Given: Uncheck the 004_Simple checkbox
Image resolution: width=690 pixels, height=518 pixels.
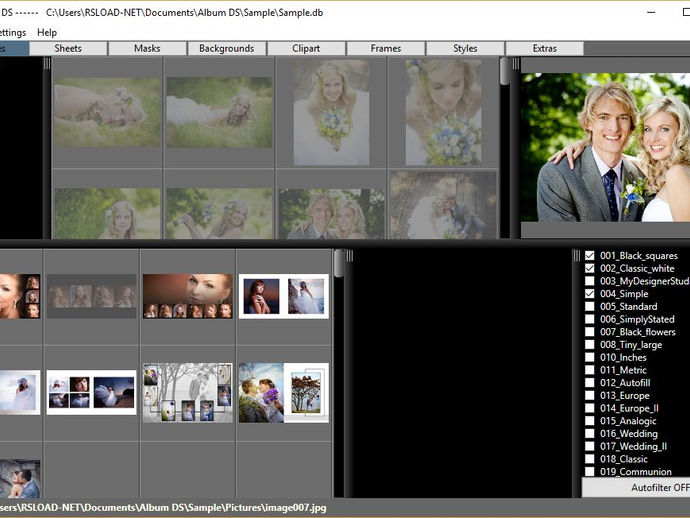Looking at the screenshot, I should click(590, 294).
